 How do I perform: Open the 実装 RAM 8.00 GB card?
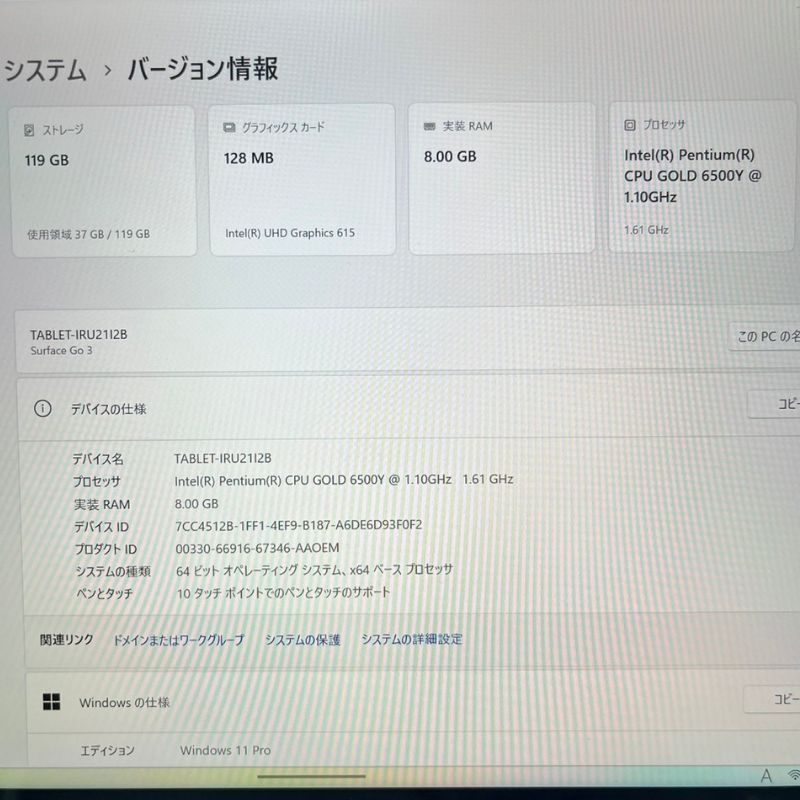502,178
